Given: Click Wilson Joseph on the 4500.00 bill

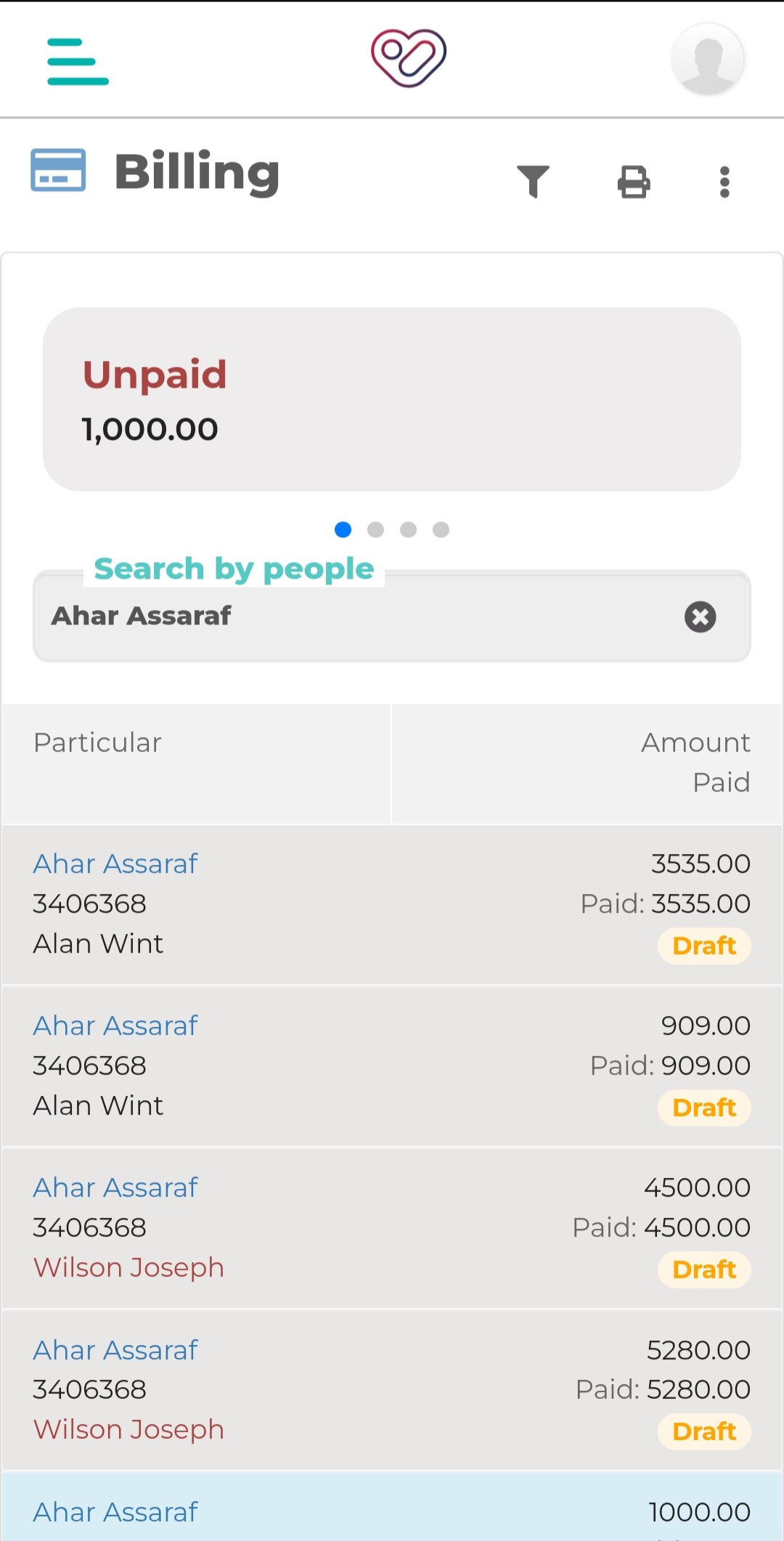Looking at the screenshot, I should tap(128, 1267).
